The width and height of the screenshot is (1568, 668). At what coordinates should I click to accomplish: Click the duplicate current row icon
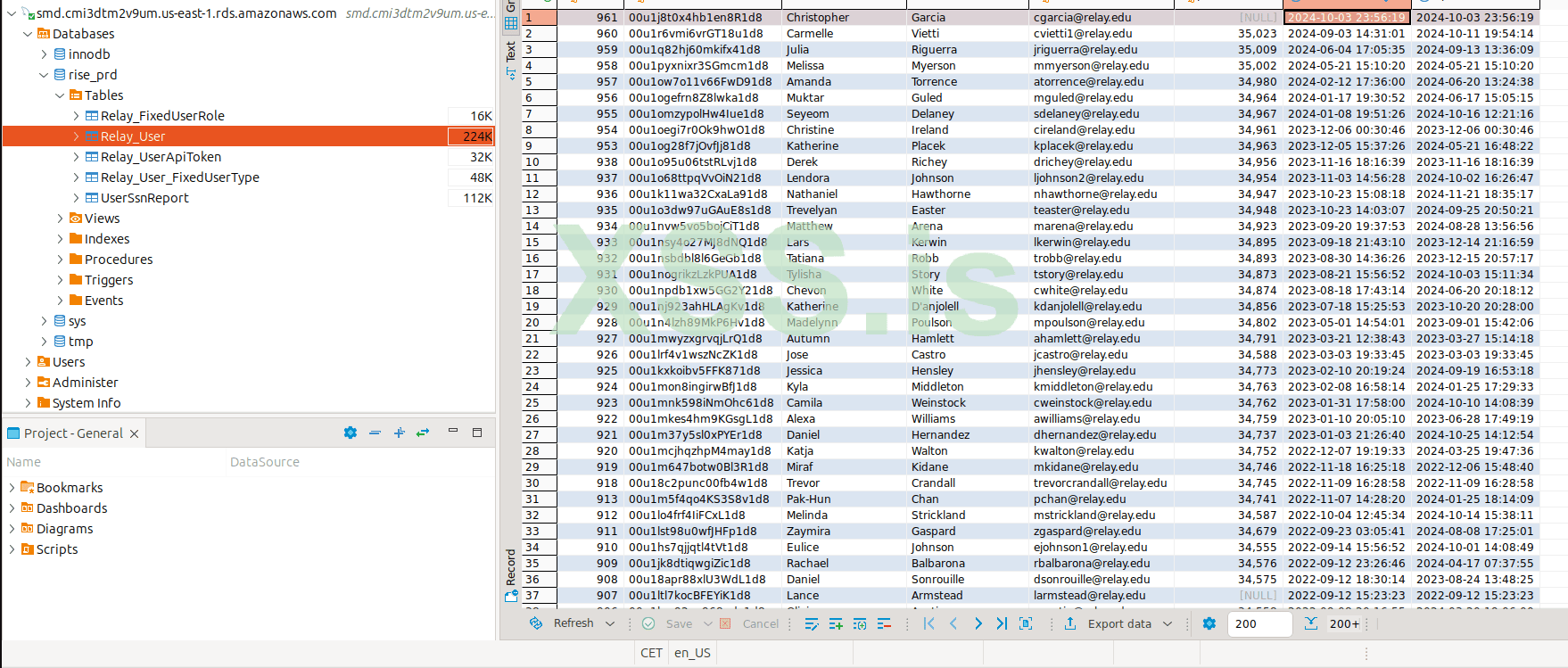click(x=860, y=623)
